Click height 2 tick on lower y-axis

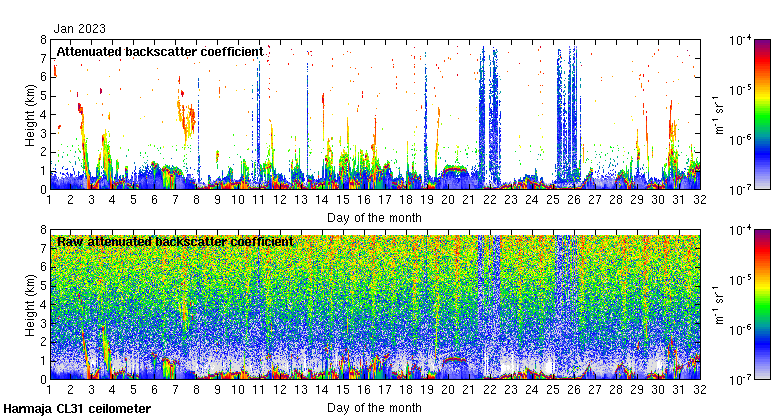[43, 342]
